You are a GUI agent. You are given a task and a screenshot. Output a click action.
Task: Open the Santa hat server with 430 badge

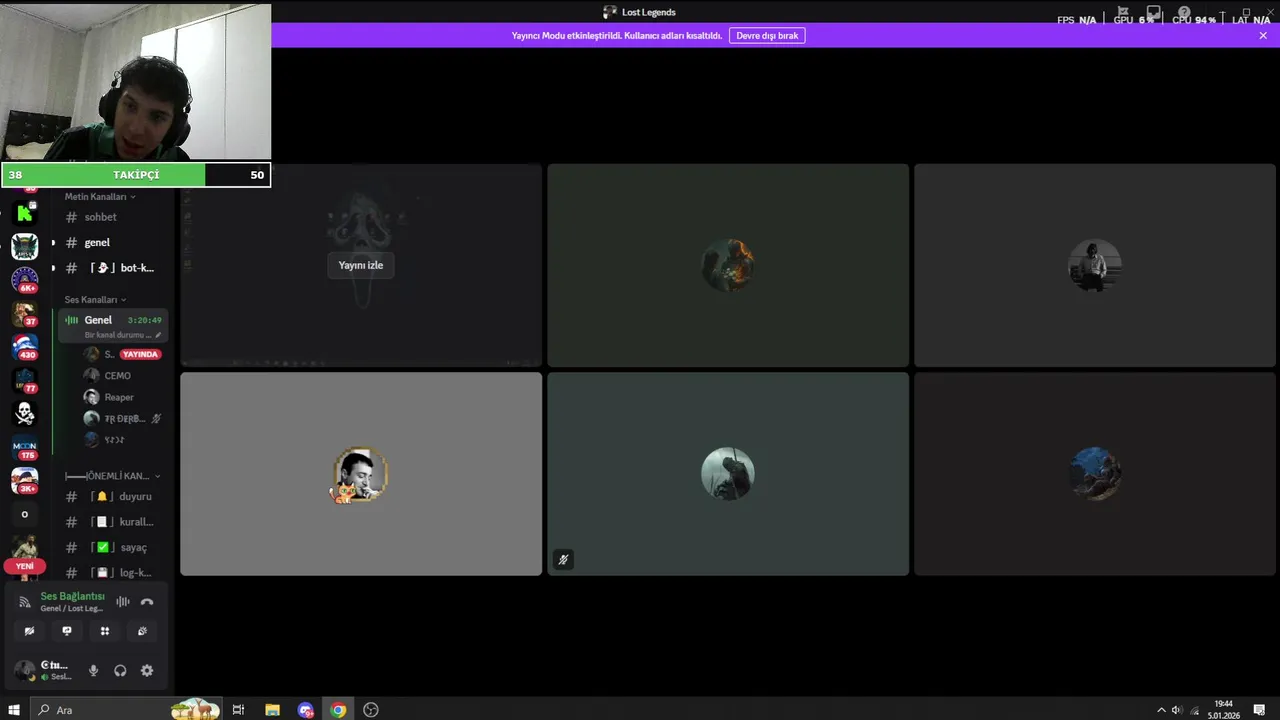[x=25, y=347]
